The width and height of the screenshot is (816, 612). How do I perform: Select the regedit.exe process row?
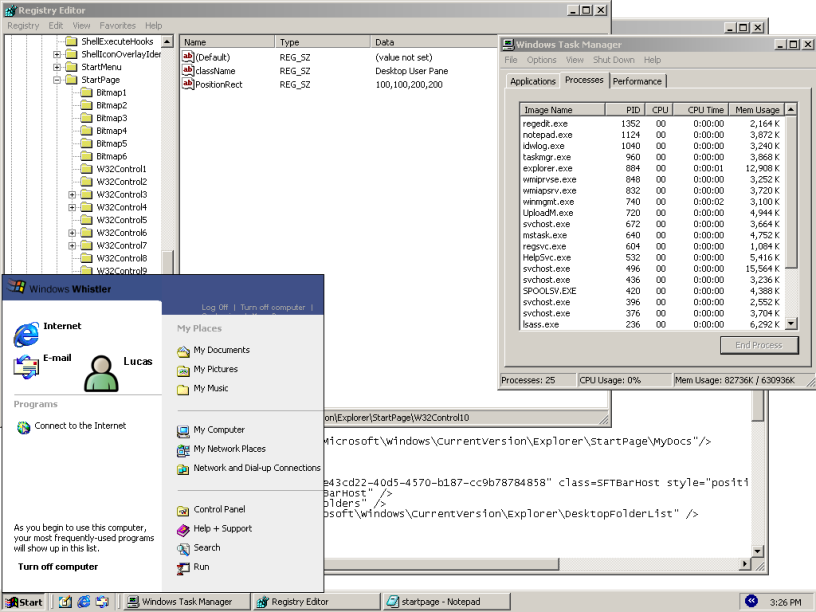[x=652, y=124]
